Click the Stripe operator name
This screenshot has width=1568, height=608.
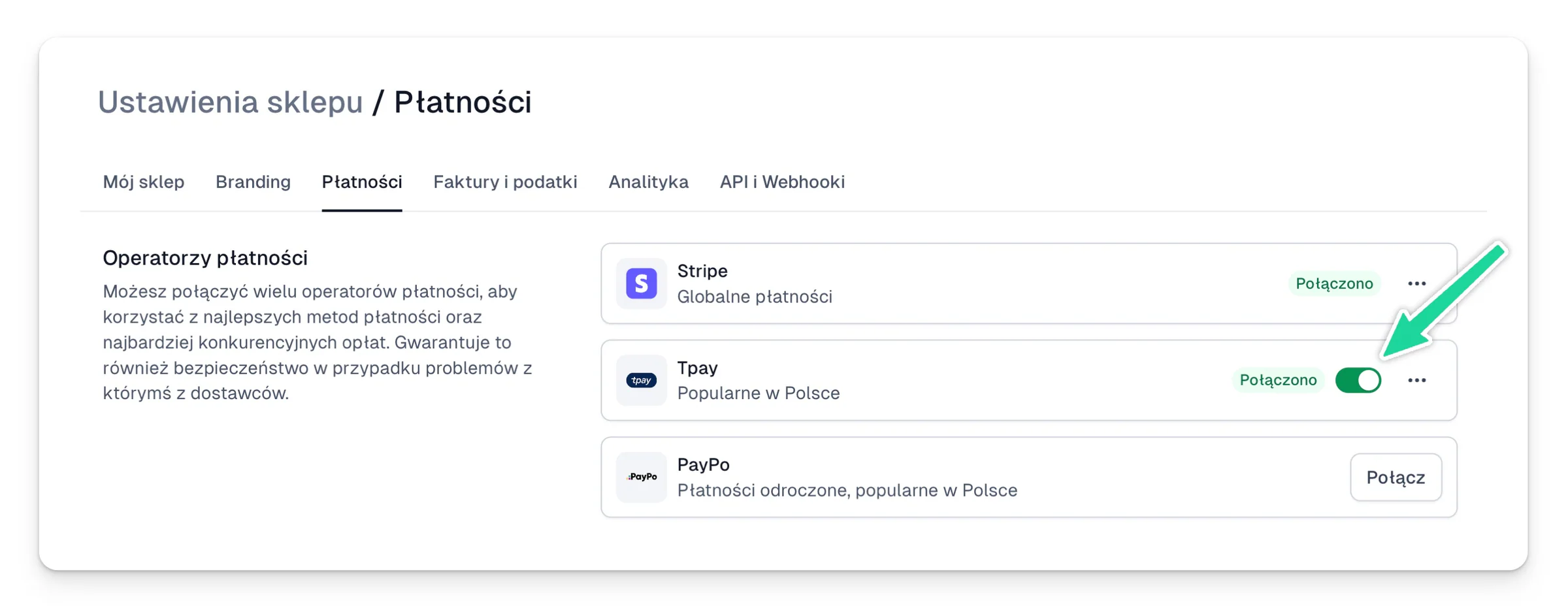(x=702, y=271)
